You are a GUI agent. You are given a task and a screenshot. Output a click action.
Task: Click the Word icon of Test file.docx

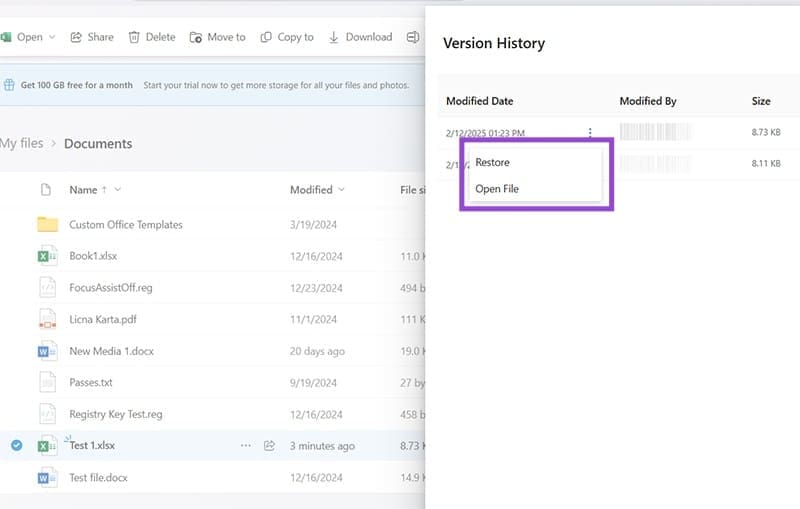(47, 477)
